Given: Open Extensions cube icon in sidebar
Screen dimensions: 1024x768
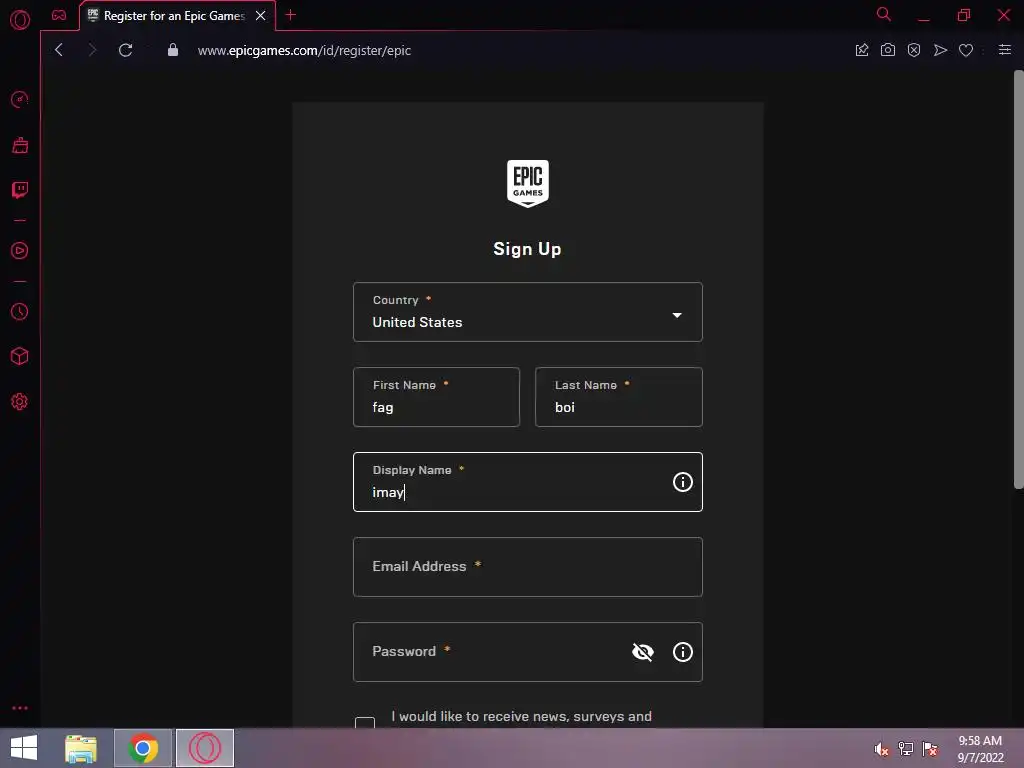Looking at the screenshot, I should (x=20, y=357).
